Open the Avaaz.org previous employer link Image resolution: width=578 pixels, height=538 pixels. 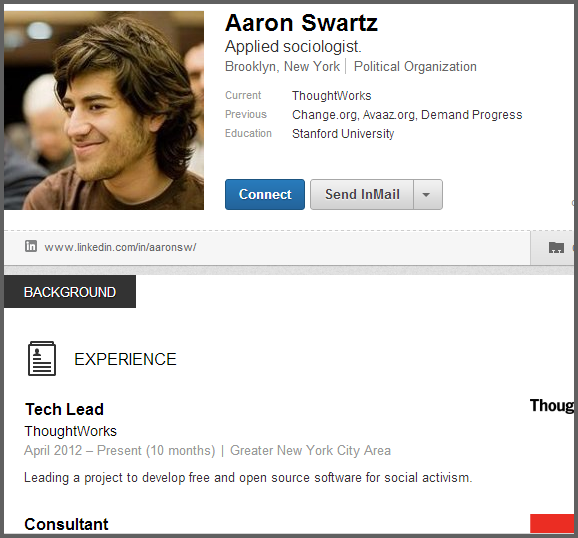390,115
